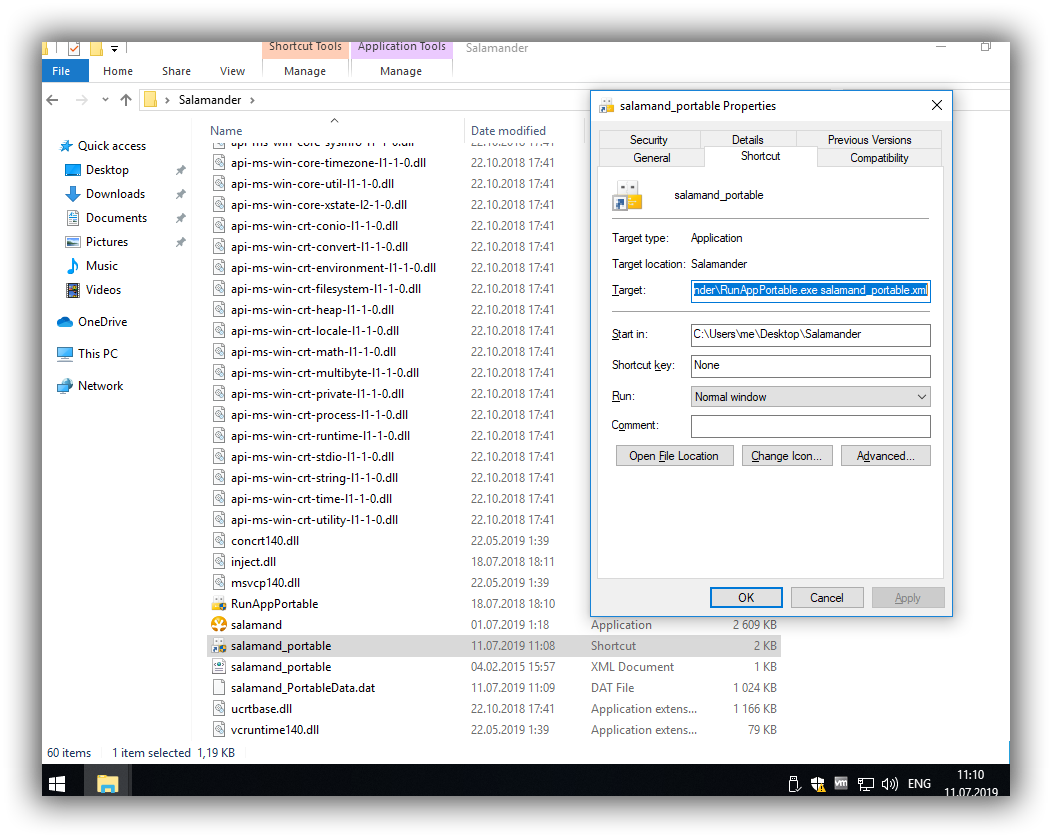Click the Start in input field
This screenshot has height=838, width=1052.
[x=810, y=335]
